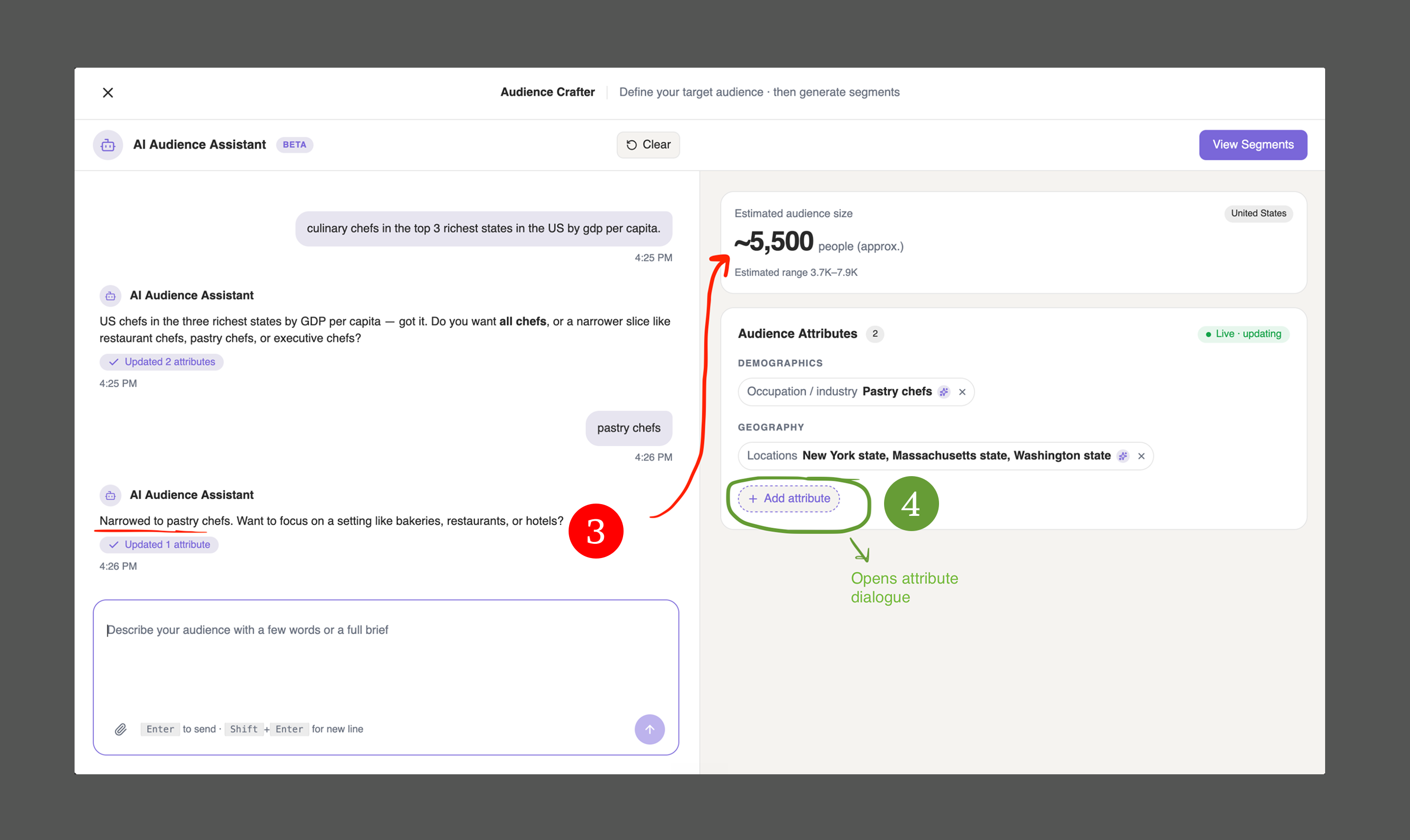Remove the Pastry chefs occupation attribute

pos(962,392)
